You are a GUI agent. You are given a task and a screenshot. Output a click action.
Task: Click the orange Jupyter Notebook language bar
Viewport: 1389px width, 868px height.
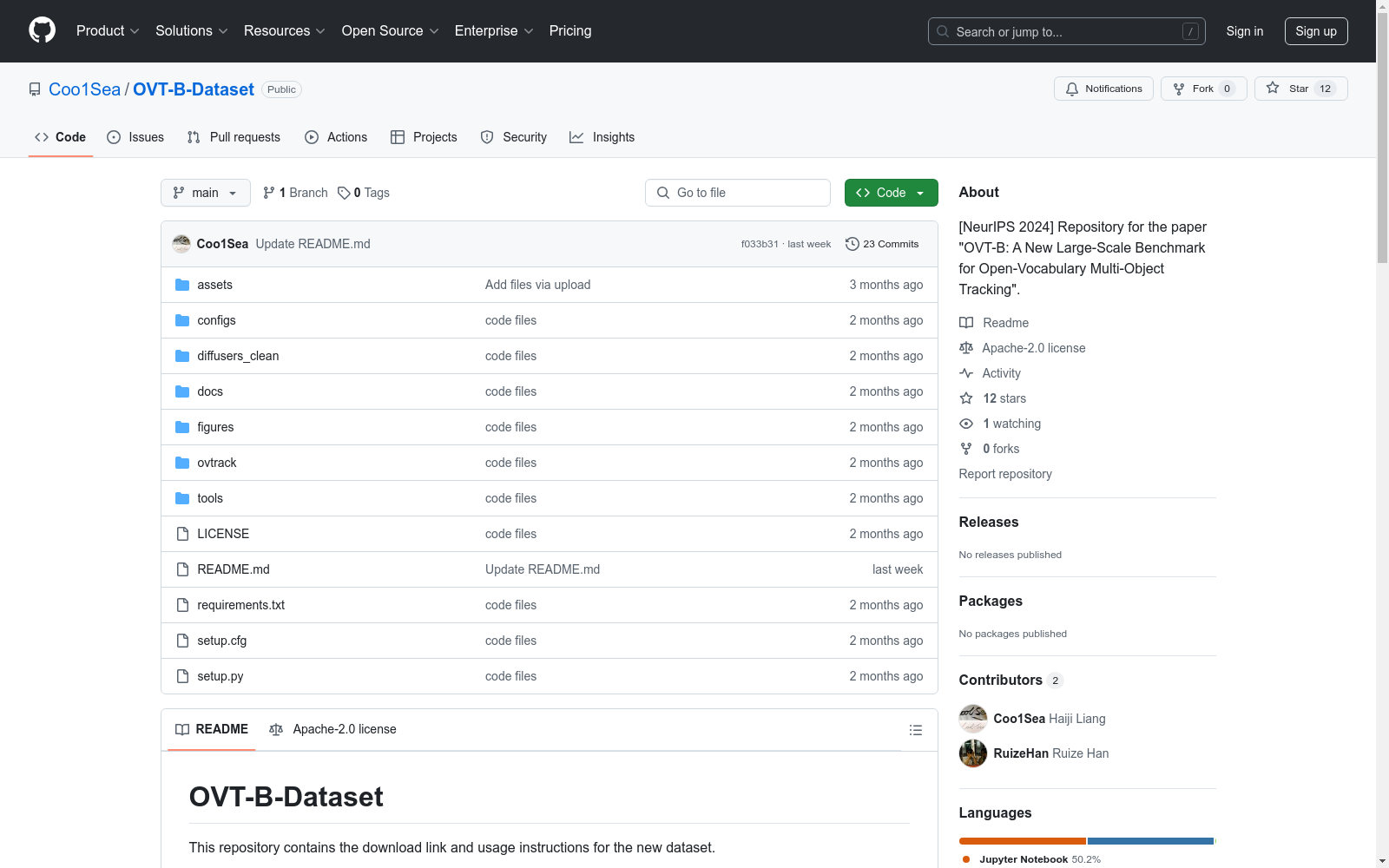[x=1023, y=841]
